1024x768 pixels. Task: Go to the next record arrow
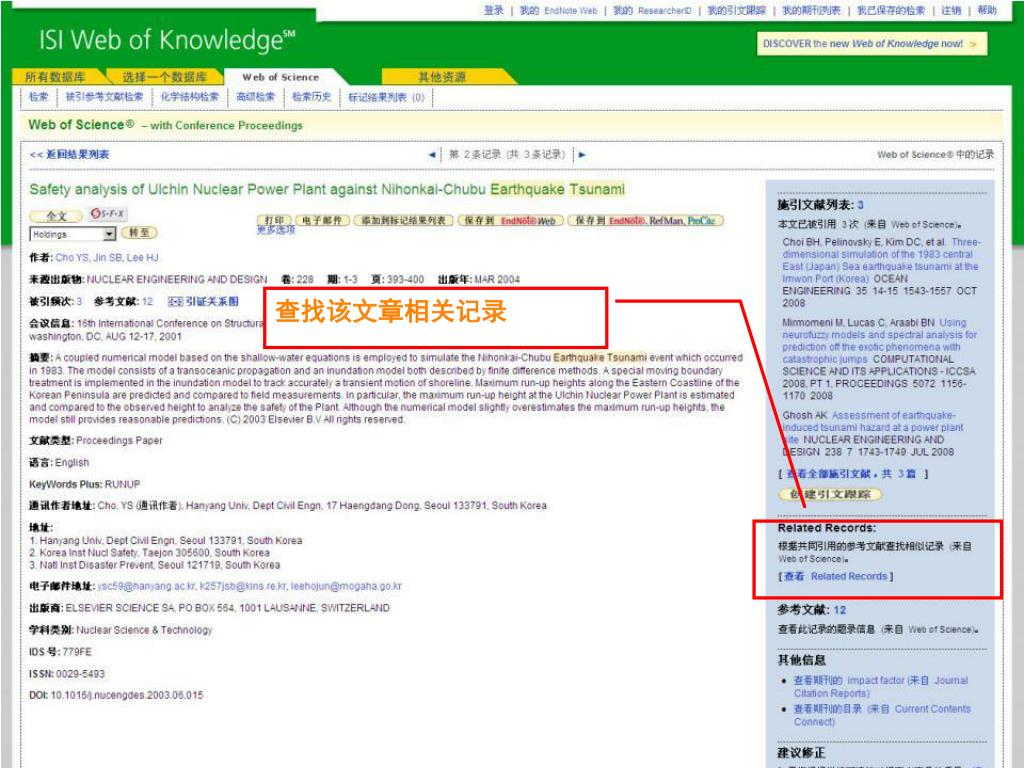[x=582, y=155]
